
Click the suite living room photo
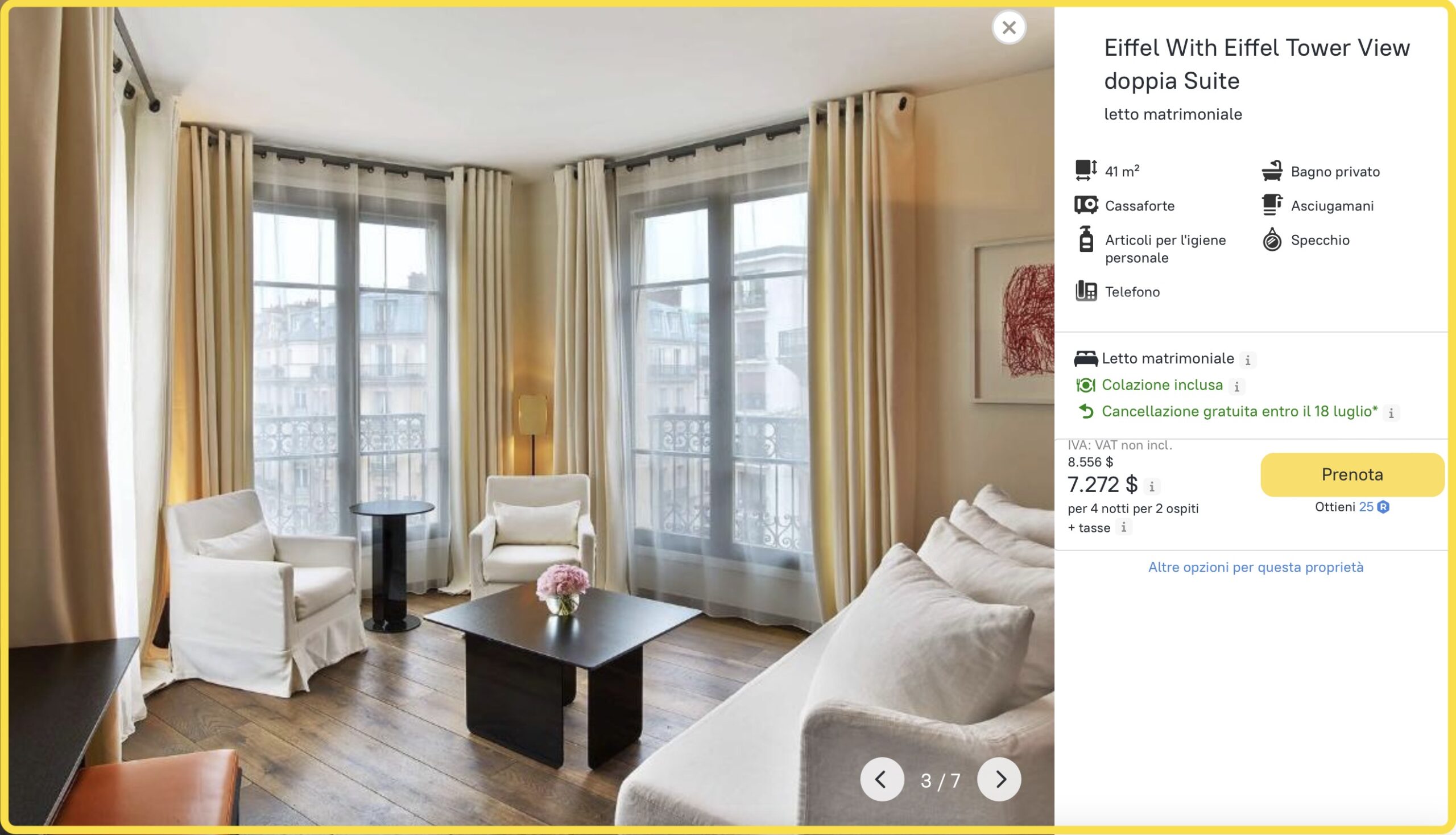[532, 416]
